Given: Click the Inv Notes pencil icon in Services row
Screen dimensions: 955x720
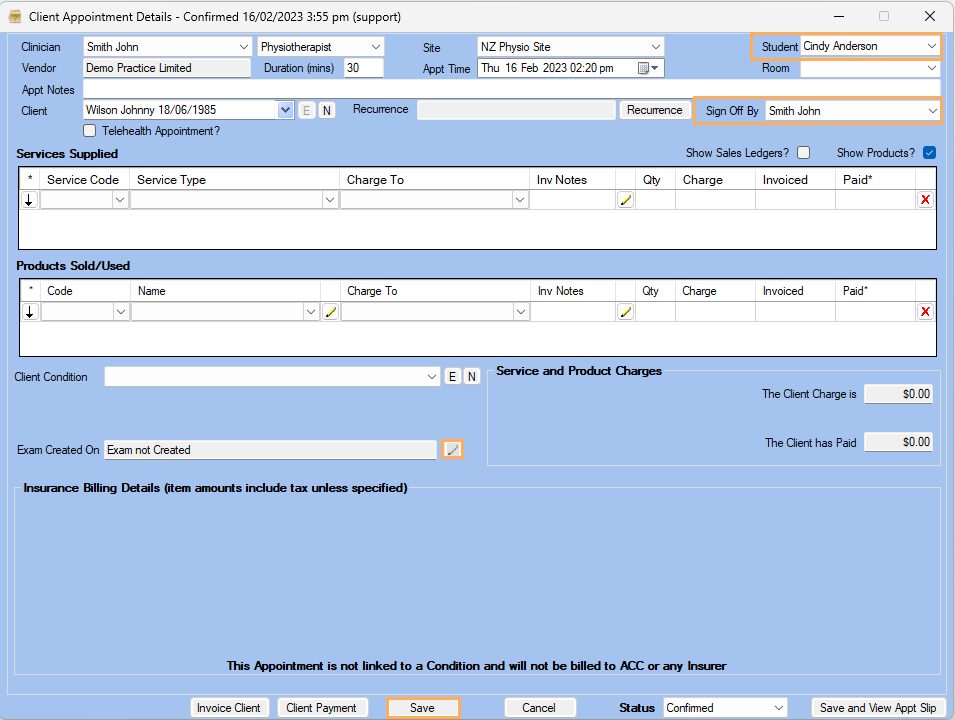Looking at the screenshot, I should 626,200.
